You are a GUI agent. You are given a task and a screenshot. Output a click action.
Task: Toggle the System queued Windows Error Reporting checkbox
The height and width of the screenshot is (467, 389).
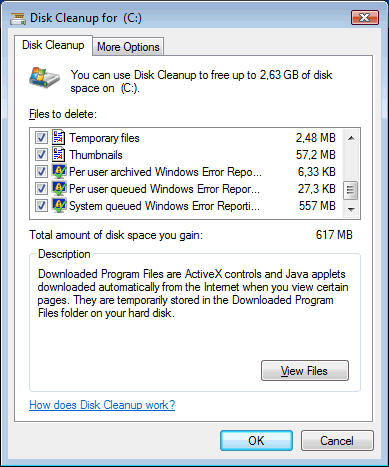[41, 206]
